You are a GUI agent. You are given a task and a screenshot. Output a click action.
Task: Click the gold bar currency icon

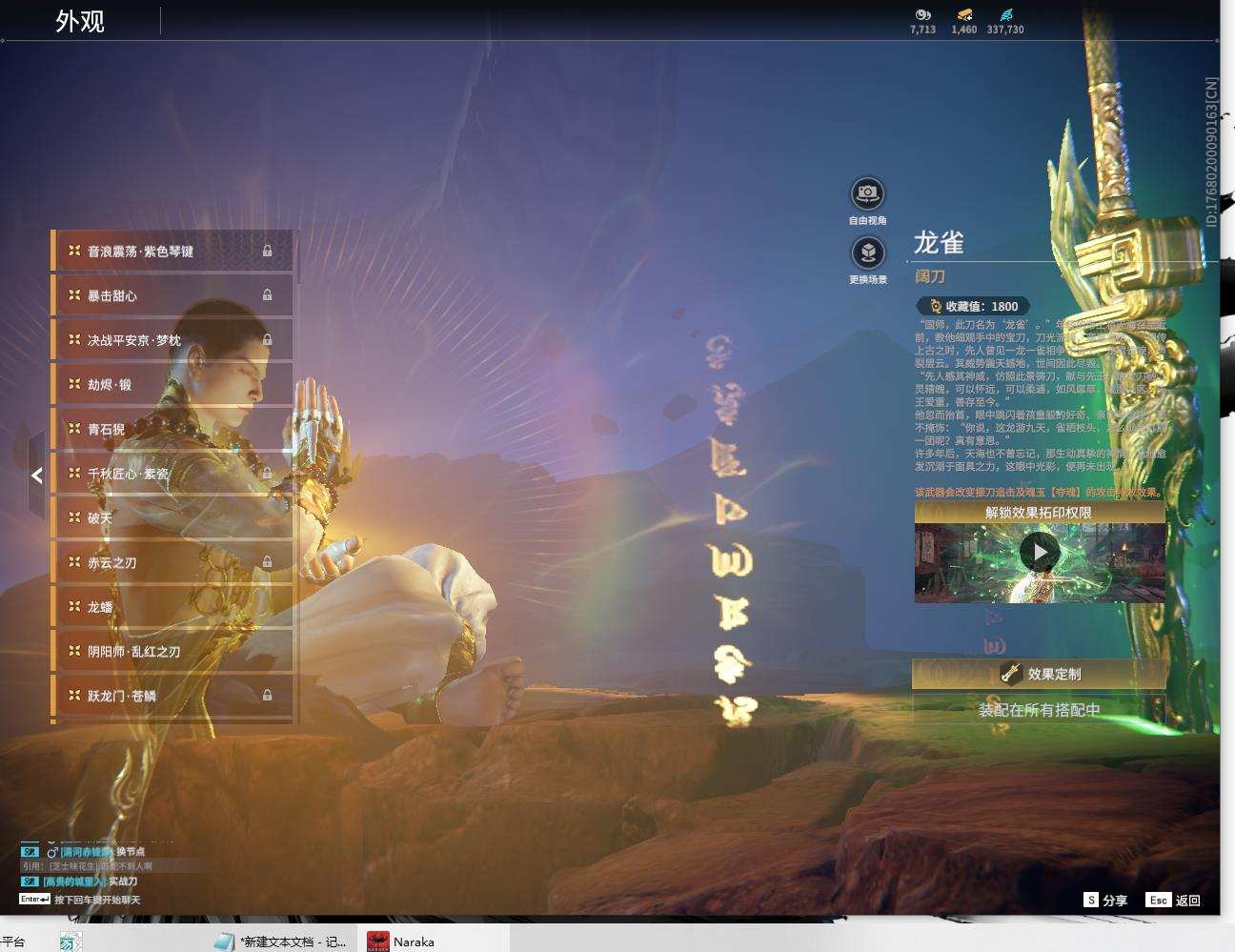click(964, 15)
